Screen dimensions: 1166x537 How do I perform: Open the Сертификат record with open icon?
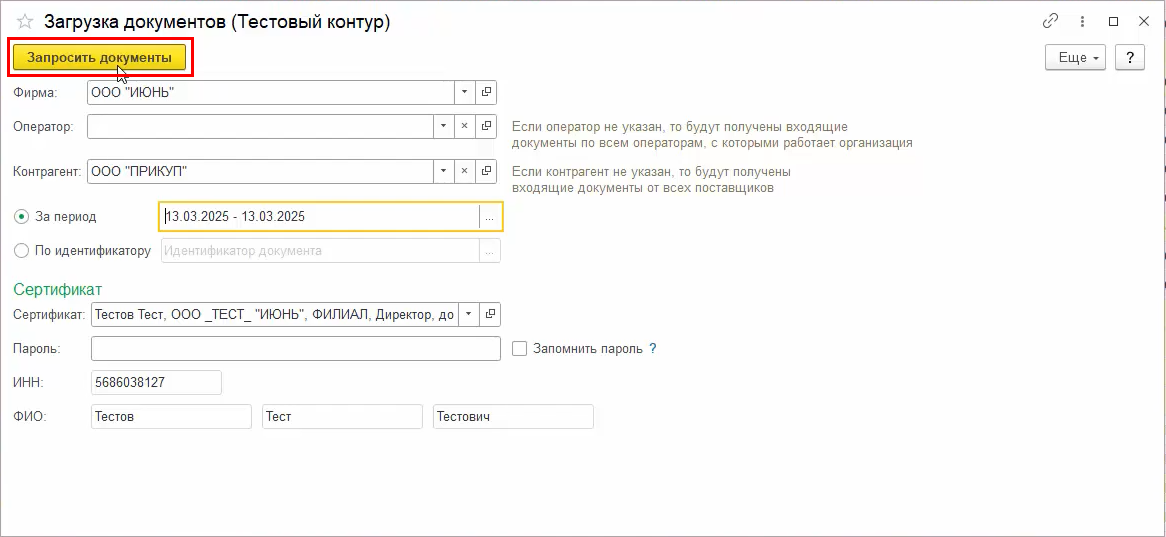(490, 315)
